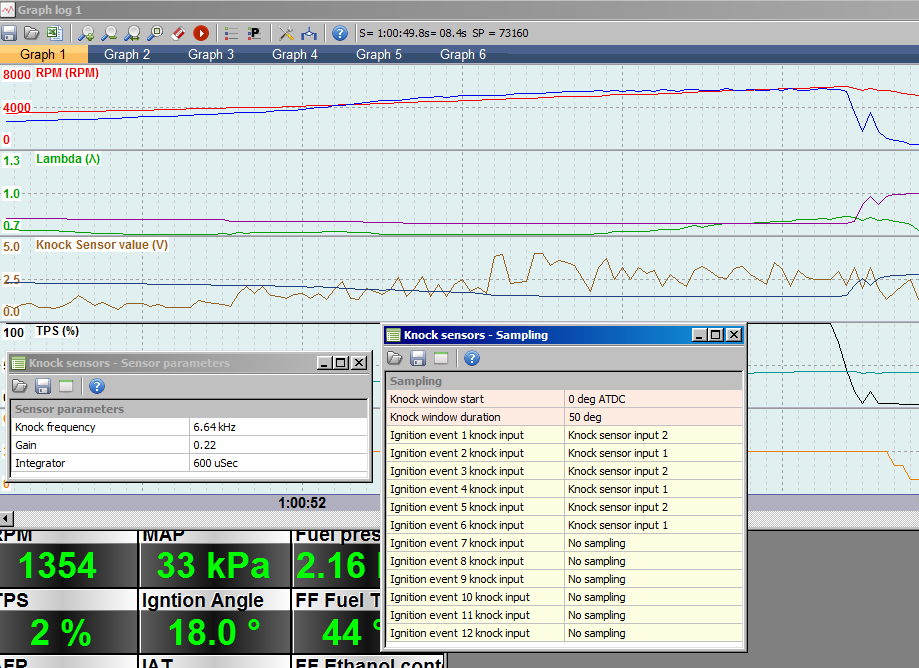The height and width of the screenshot is (668, 919).
Task: Export the log to Excel spreadsheet
Action: 54,33
